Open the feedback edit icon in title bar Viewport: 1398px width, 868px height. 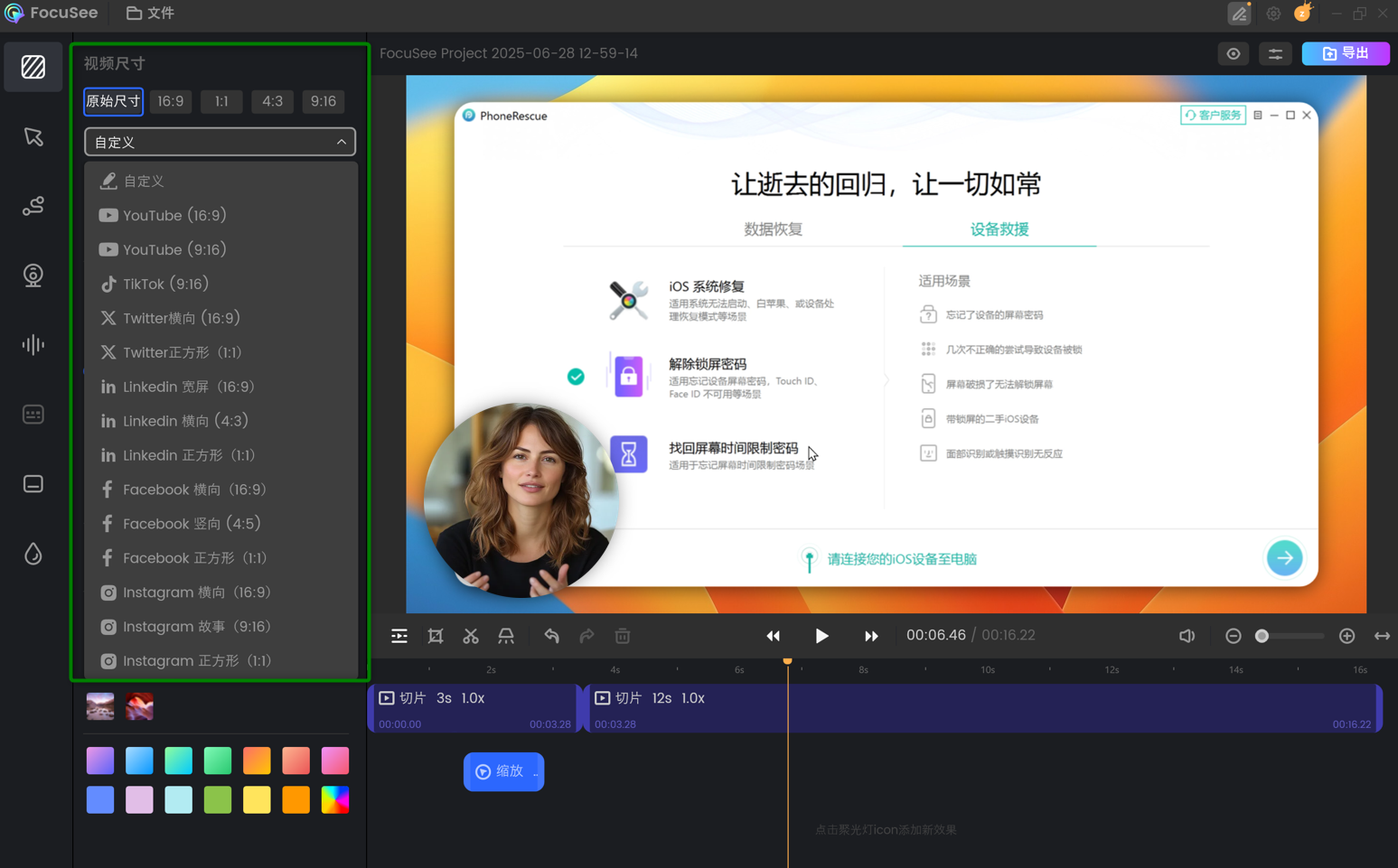pyautogui.click(x=1239, y=14)
